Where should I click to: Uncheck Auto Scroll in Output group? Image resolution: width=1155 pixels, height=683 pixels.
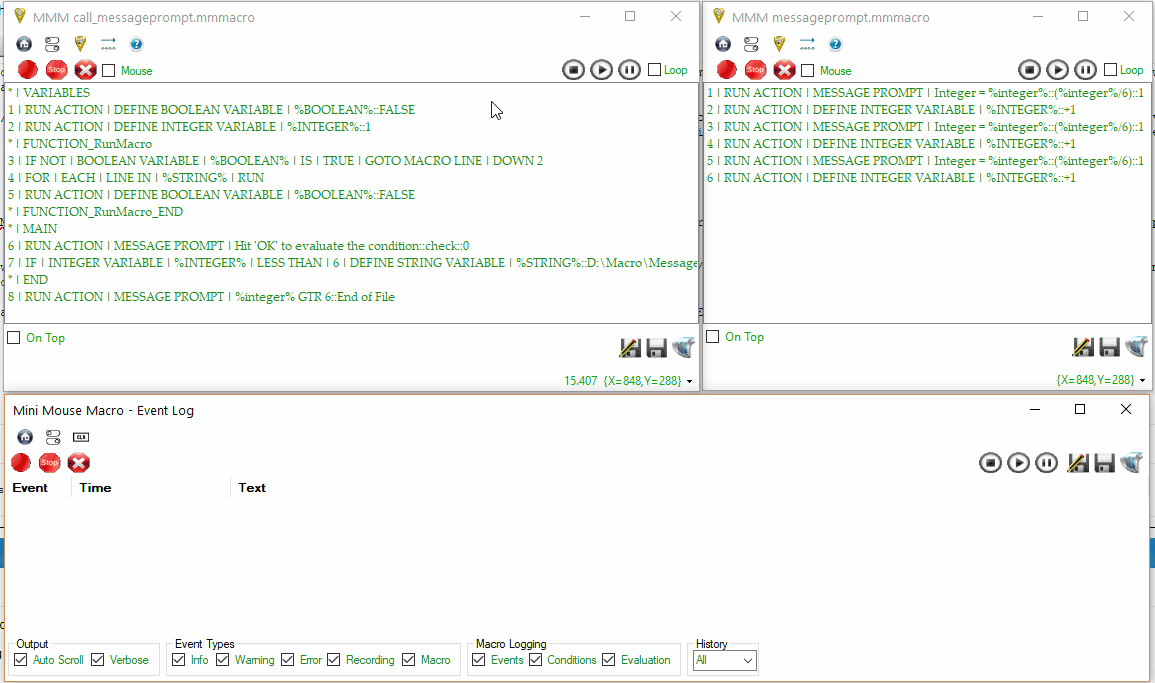click(x=21, y=659)
